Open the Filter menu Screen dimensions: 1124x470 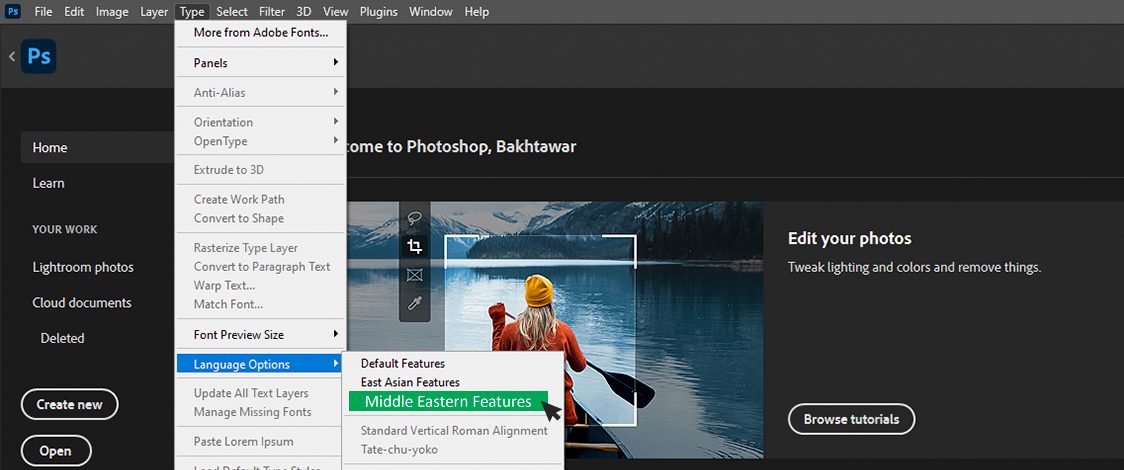(272, 12)
